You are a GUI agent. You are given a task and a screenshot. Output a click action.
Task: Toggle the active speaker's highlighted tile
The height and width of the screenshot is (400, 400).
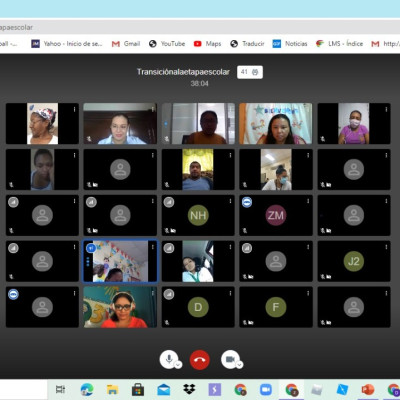(120, 261)
